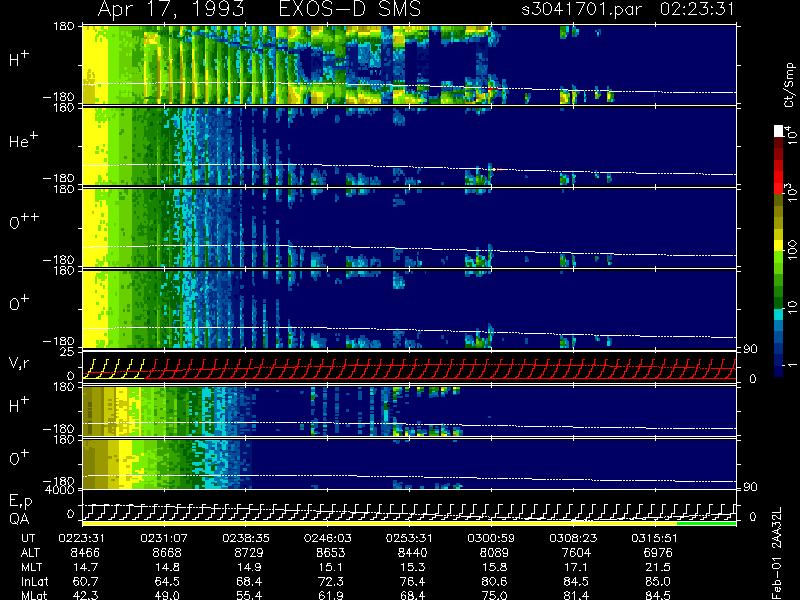Click UT value '0246:03'
The width and height of the screenshot is (800, 600).
(328, 538)
